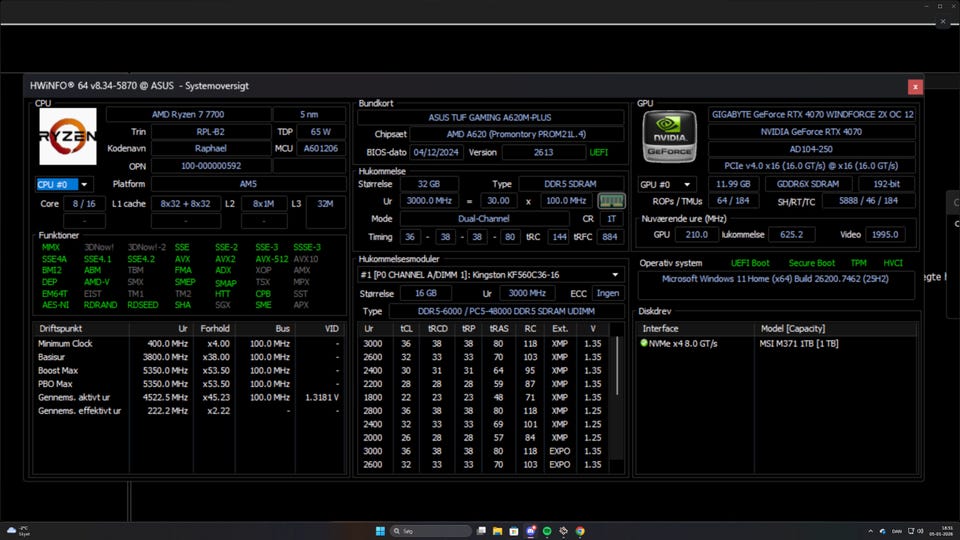The height and width of the screenshot is (540, 960).
Task: Open Google Chrome from the taskbar
Action: 580,531
